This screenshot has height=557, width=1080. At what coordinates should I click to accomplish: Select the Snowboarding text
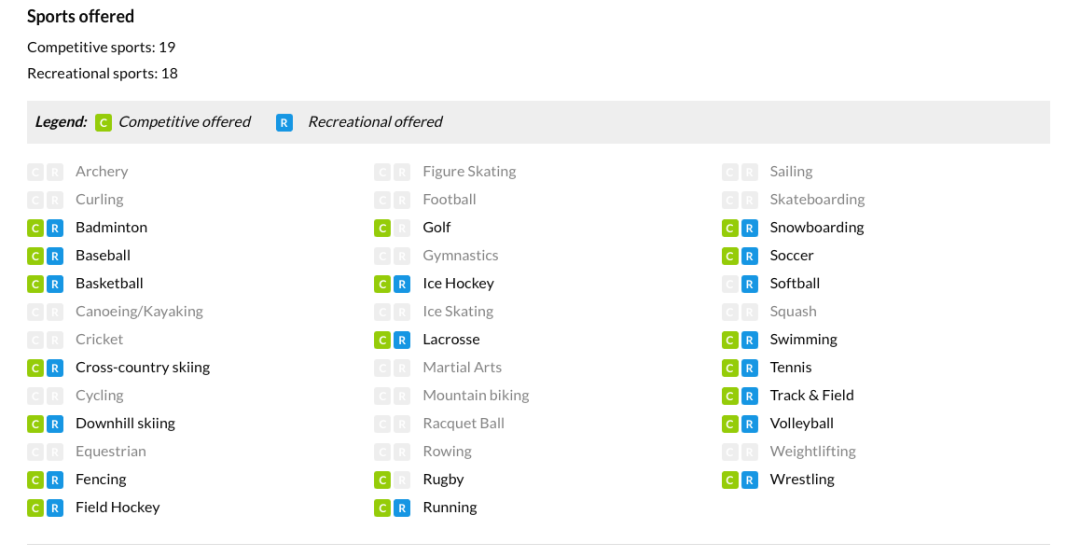click(817, 228)
